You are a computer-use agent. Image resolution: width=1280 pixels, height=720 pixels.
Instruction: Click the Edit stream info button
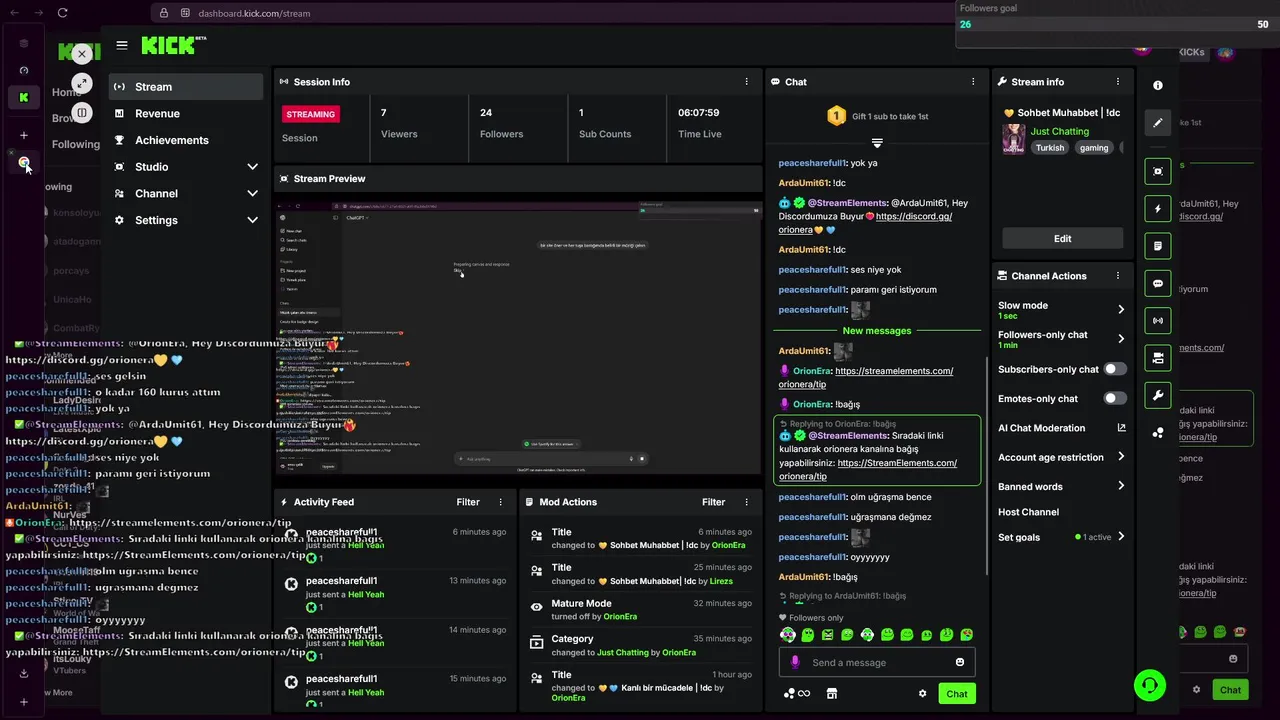1062,239
